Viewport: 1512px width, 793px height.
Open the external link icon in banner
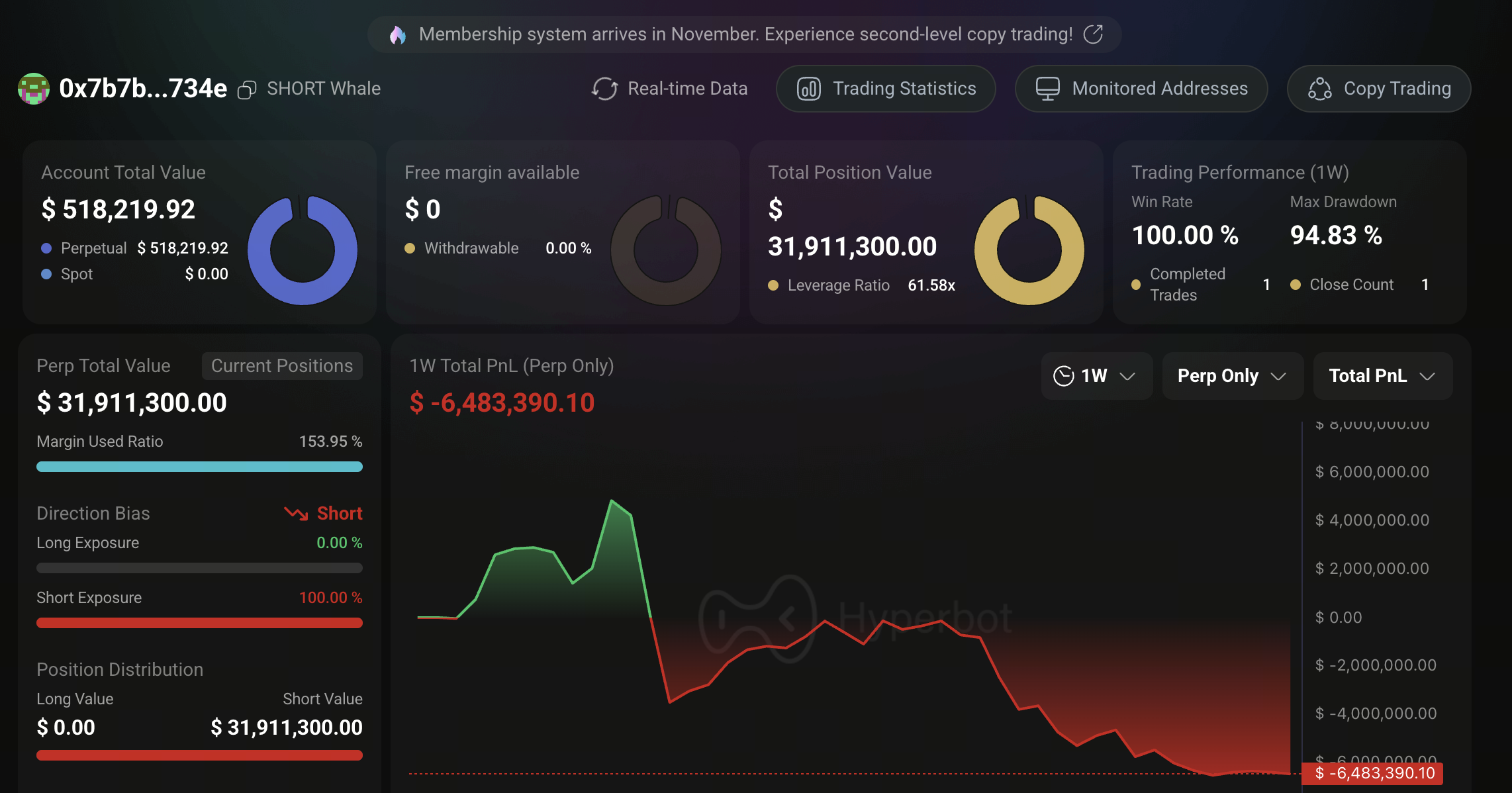pos(1093,34)
